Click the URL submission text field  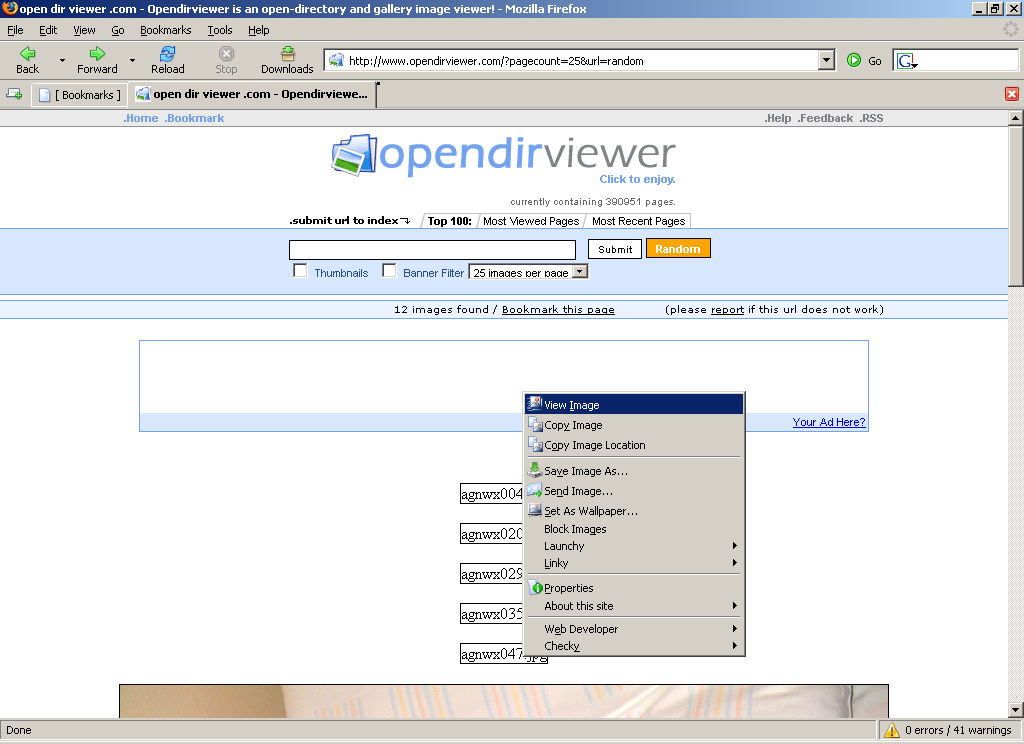[432, 250]
